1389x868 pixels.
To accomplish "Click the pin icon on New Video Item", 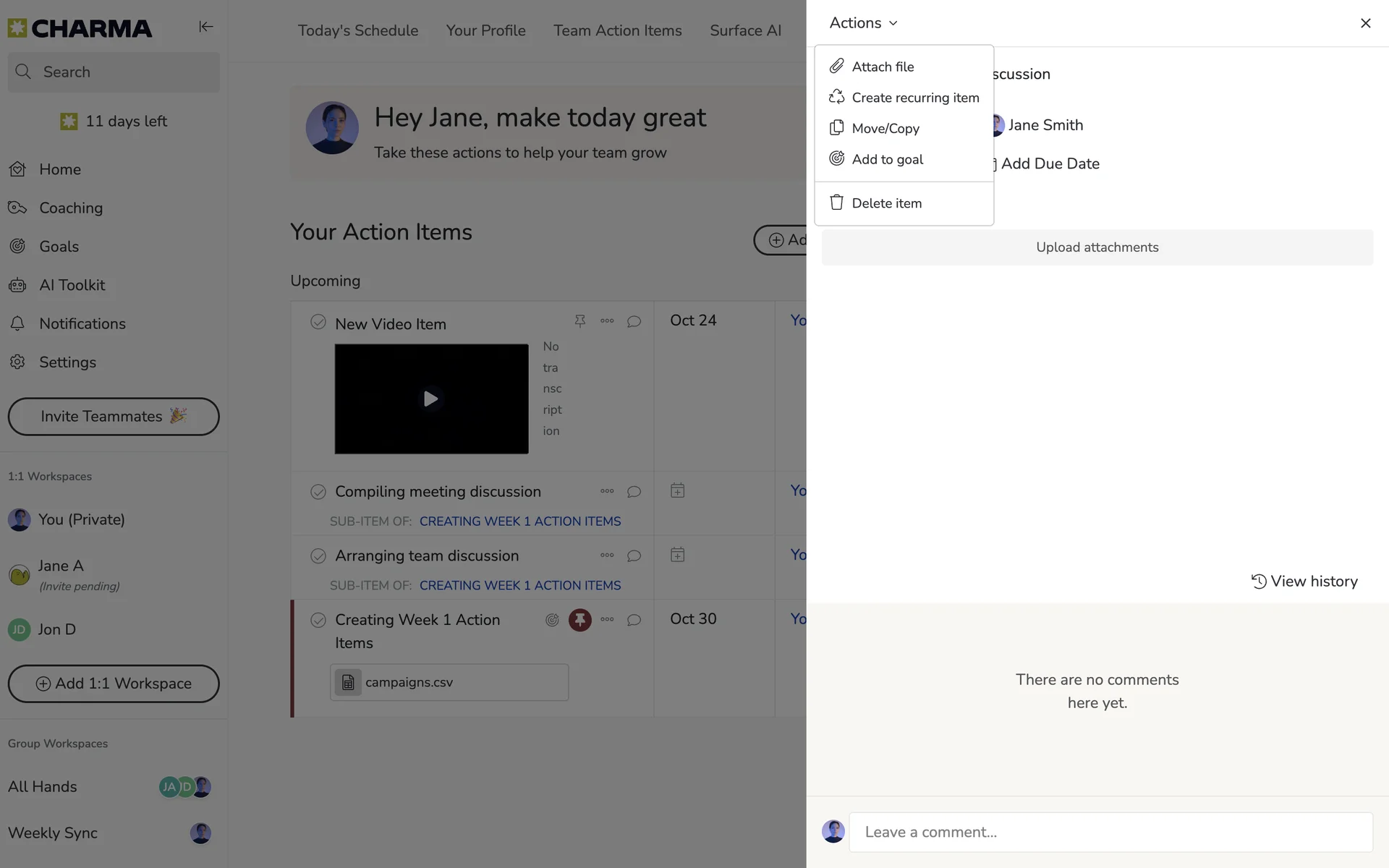I will (x=579, y=320).
